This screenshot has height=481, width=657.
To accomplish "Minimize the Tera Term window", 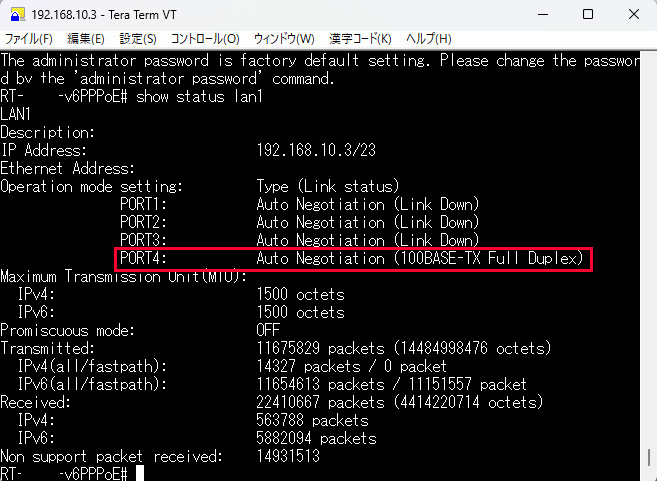I will (543, 14).
